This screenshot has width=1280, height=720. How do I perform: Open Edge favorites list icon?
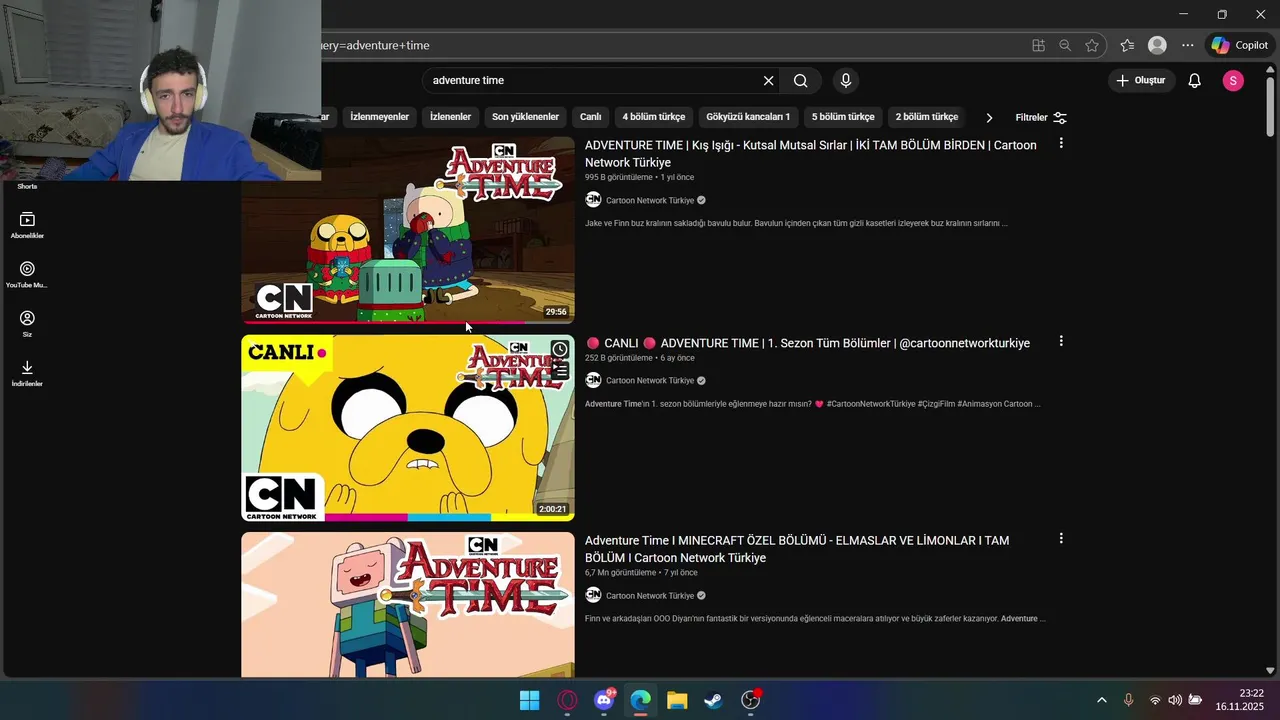click(x=1127, y=45)
